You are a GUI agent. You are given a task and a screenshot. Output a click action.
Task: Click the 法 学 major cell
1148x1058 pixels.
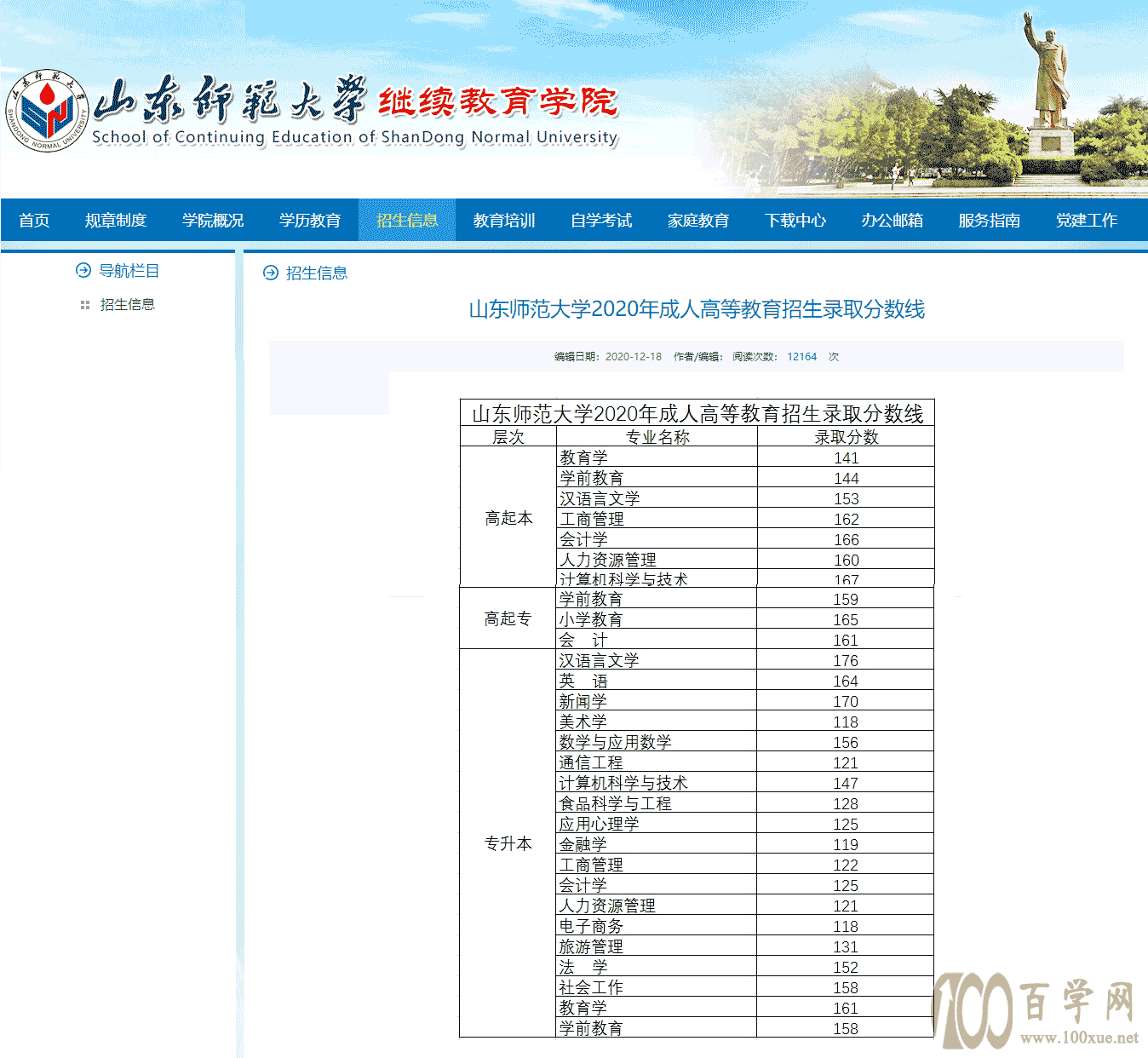coord(657,967)
